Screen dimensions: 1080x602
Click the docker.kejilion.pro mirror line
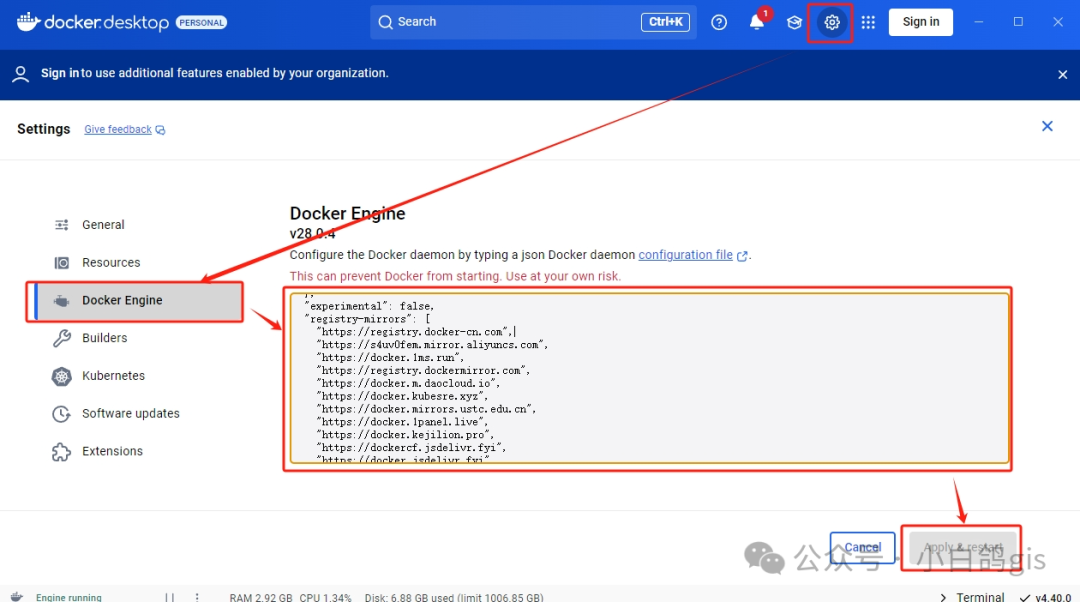click(x=405, y=435)
